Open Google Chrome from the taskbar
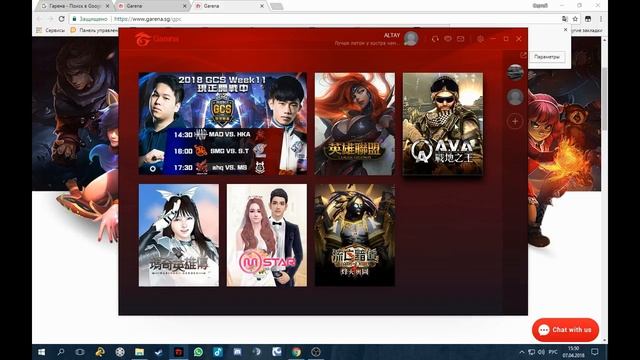Image resolution: width=640 pixels, height=360 pixels. (x=296, y=352)
